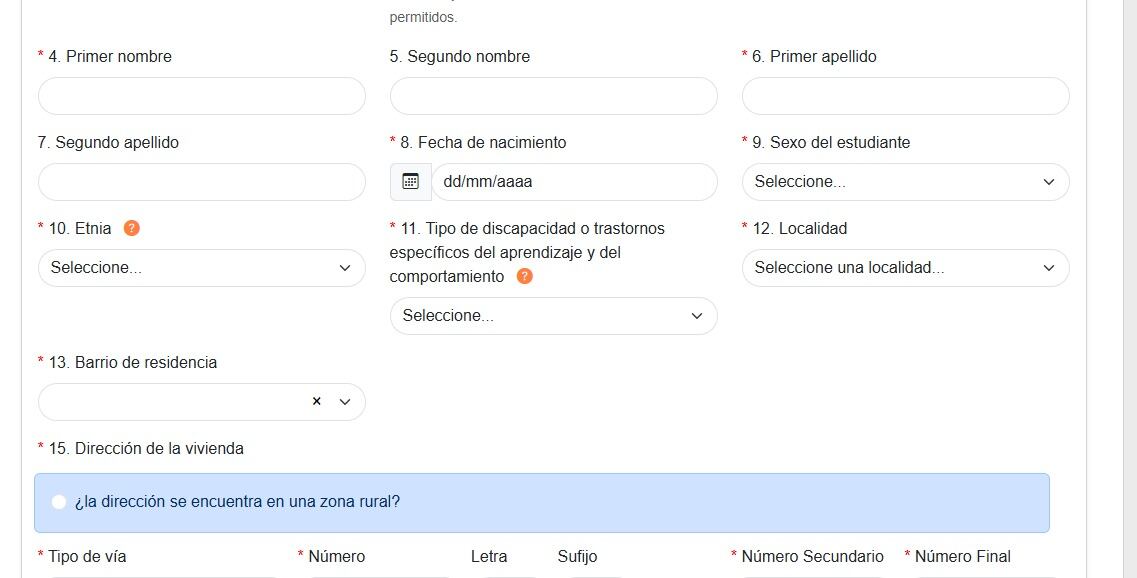
Task: Click the Primer nombre text field
Action: tap(201, 96)
